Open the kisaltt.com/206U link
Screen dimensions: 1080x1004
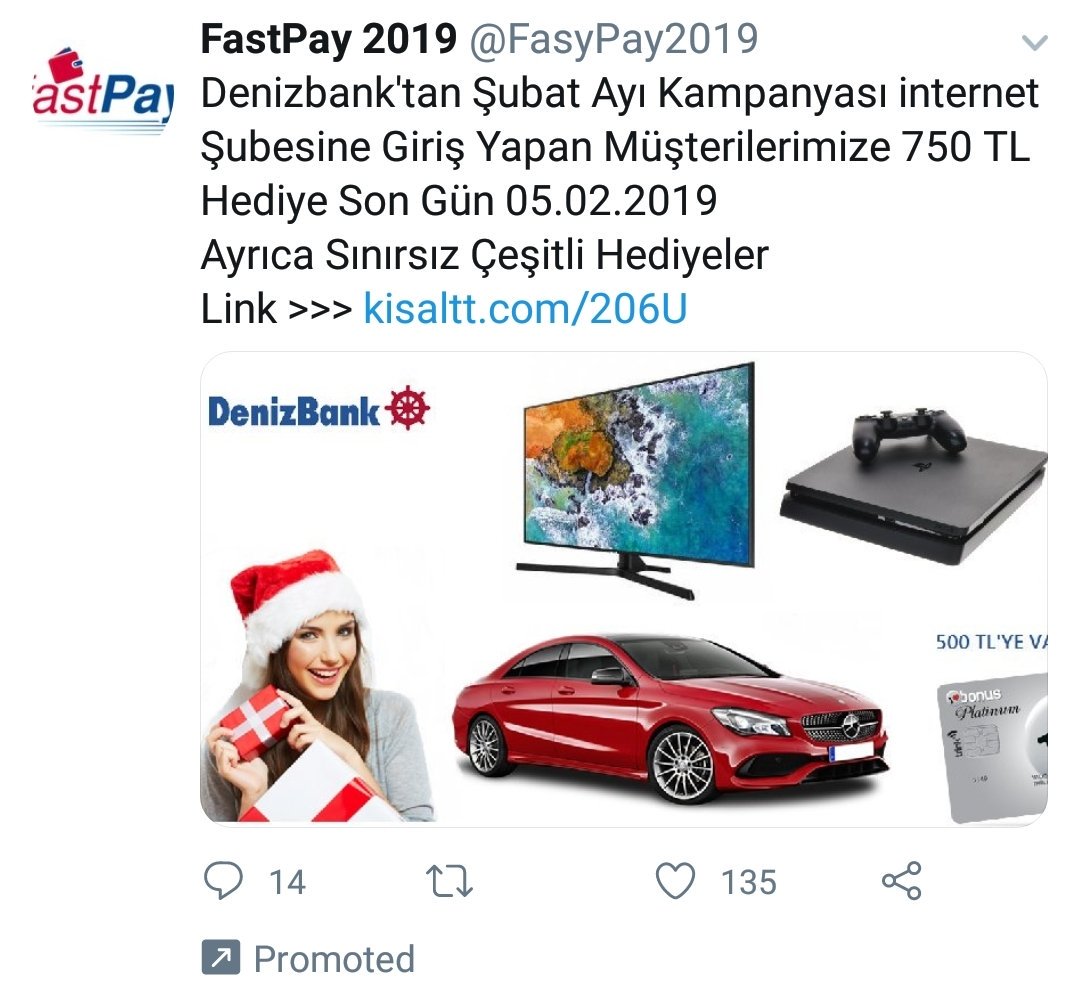pos(525,308)
